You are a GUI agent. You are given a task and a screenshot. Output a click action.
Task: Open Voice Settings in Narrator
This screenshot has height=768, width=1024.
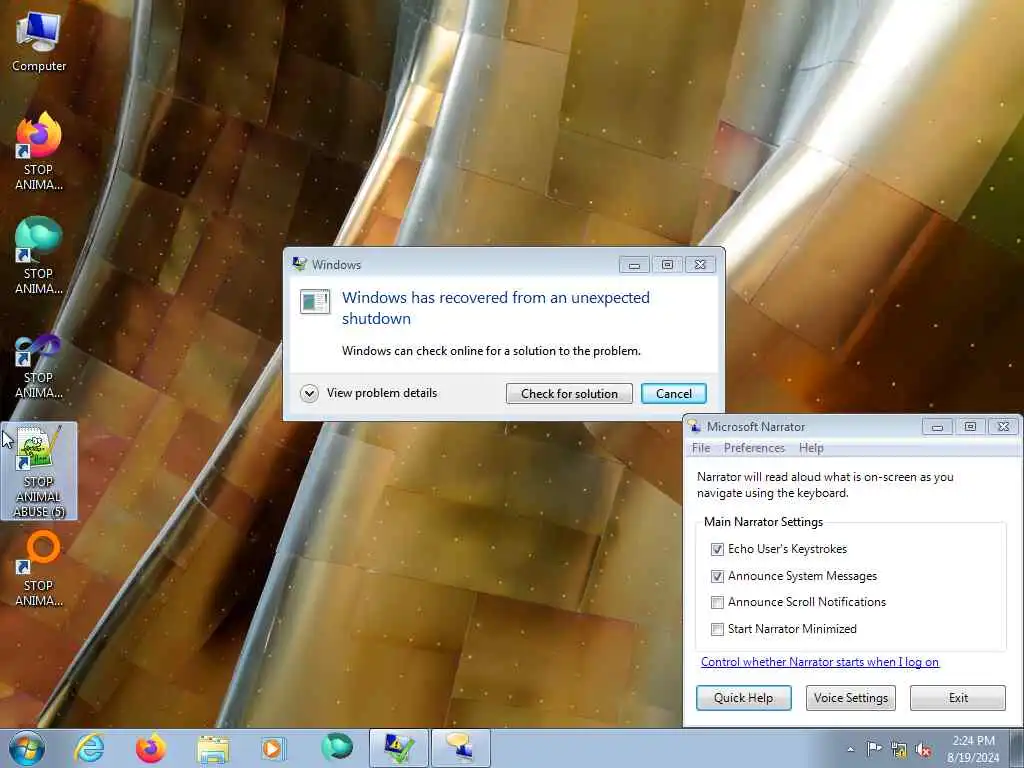(x=850, y=697)
